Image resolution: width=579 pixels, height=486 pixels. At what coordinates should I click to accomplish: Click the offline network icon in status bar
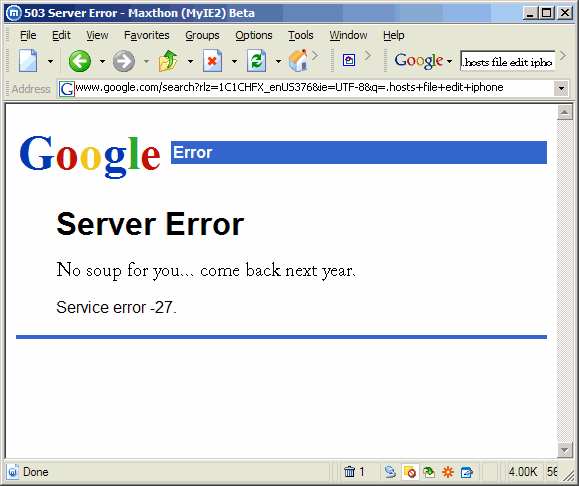(x=390, y=472)
